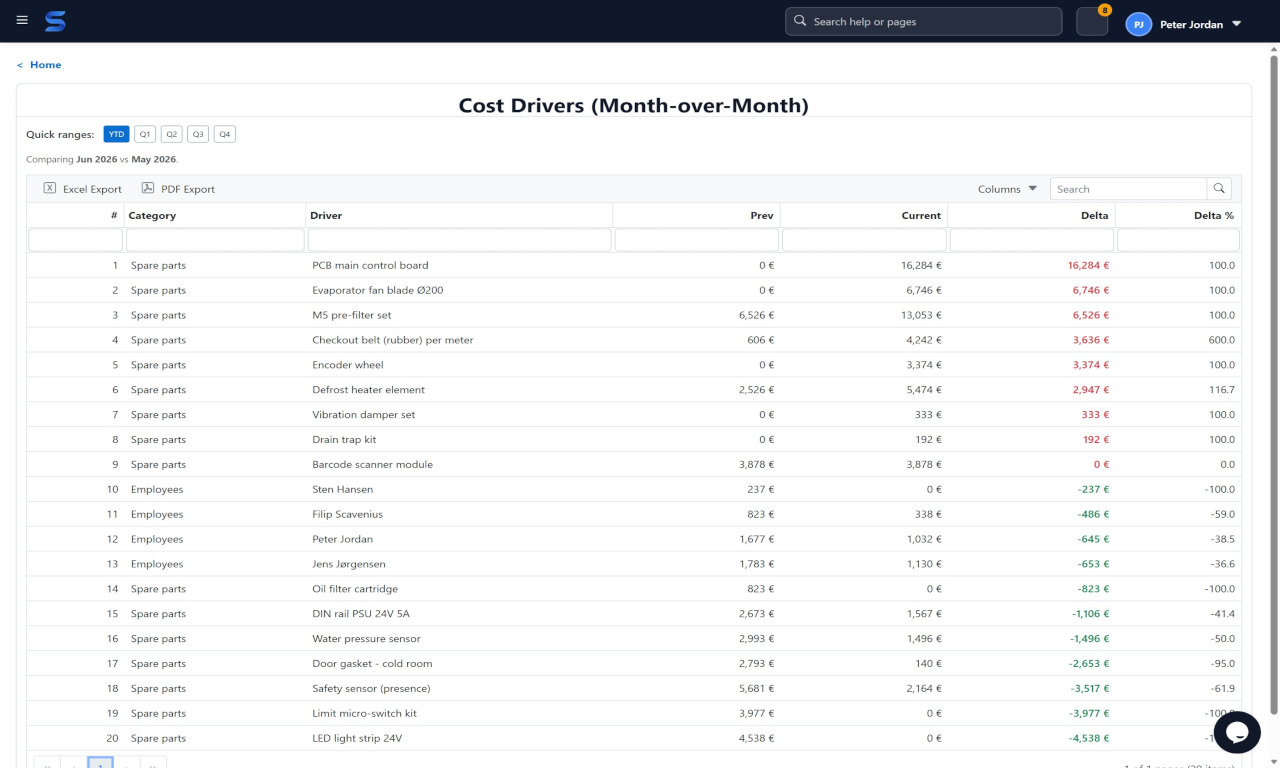This screenshot has width=1280, height=768.
Task: Click the 16,284 € red delta value
Action: click(1088, 266)
